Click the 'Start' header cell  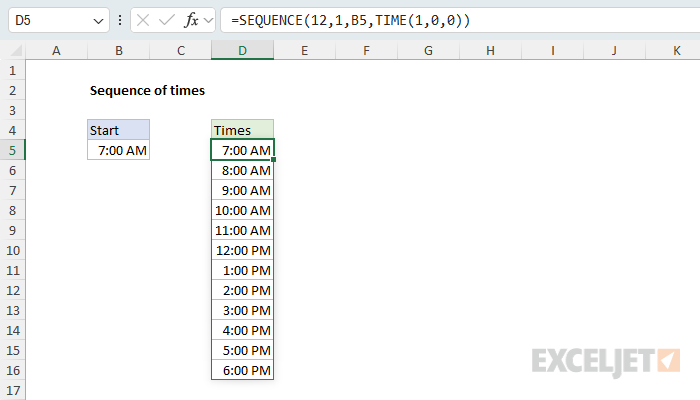pyautogui.click(x=118, y=130)
